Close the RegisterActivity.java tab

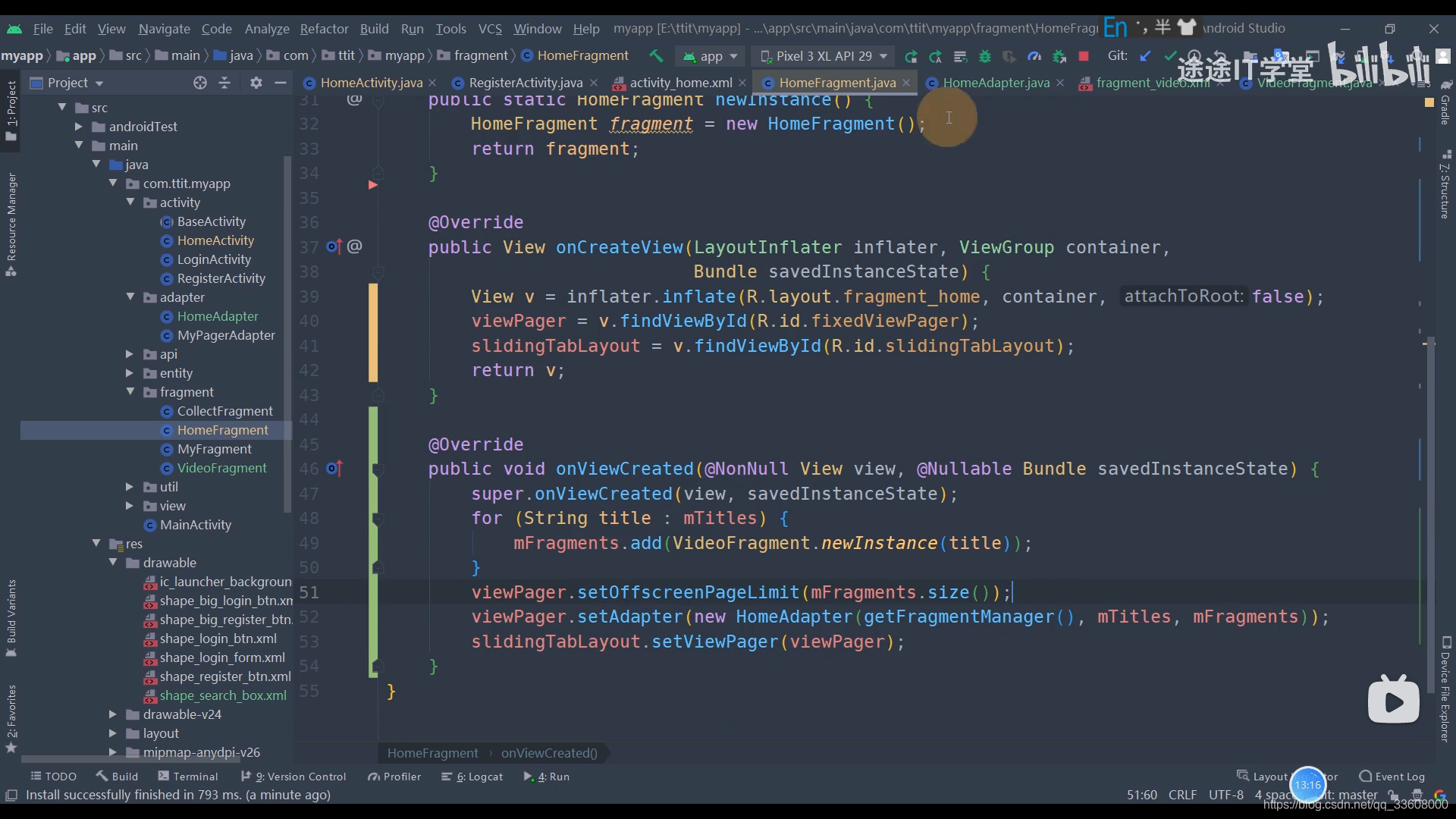tap(594, 83)
